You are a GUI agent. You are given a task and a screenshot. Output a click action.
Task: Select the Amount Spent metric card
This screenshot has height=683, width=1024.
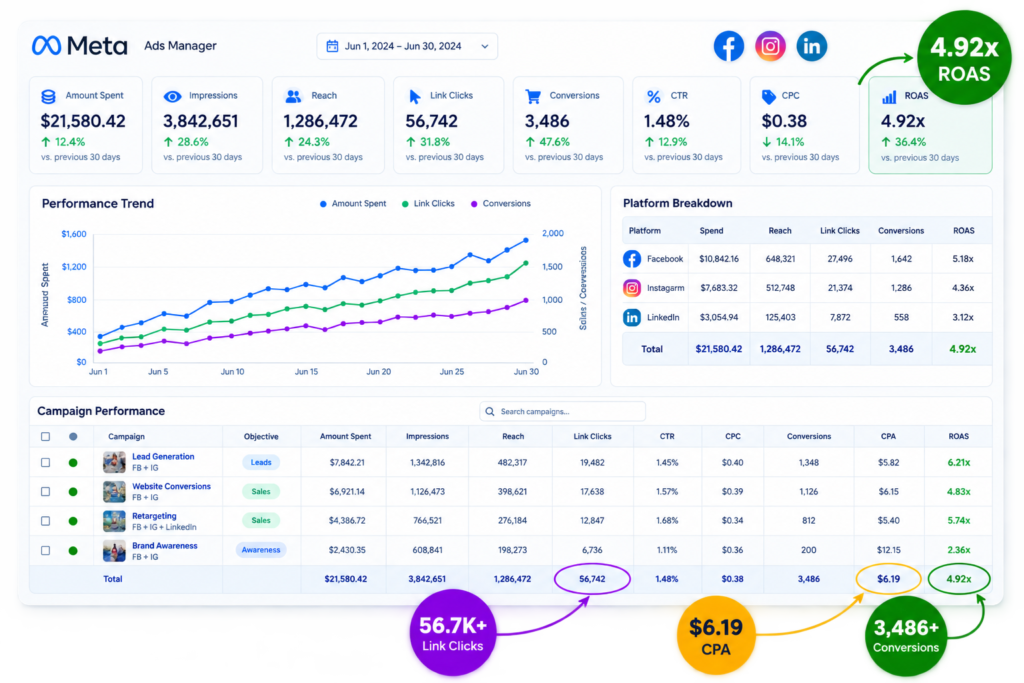(86, 125)
